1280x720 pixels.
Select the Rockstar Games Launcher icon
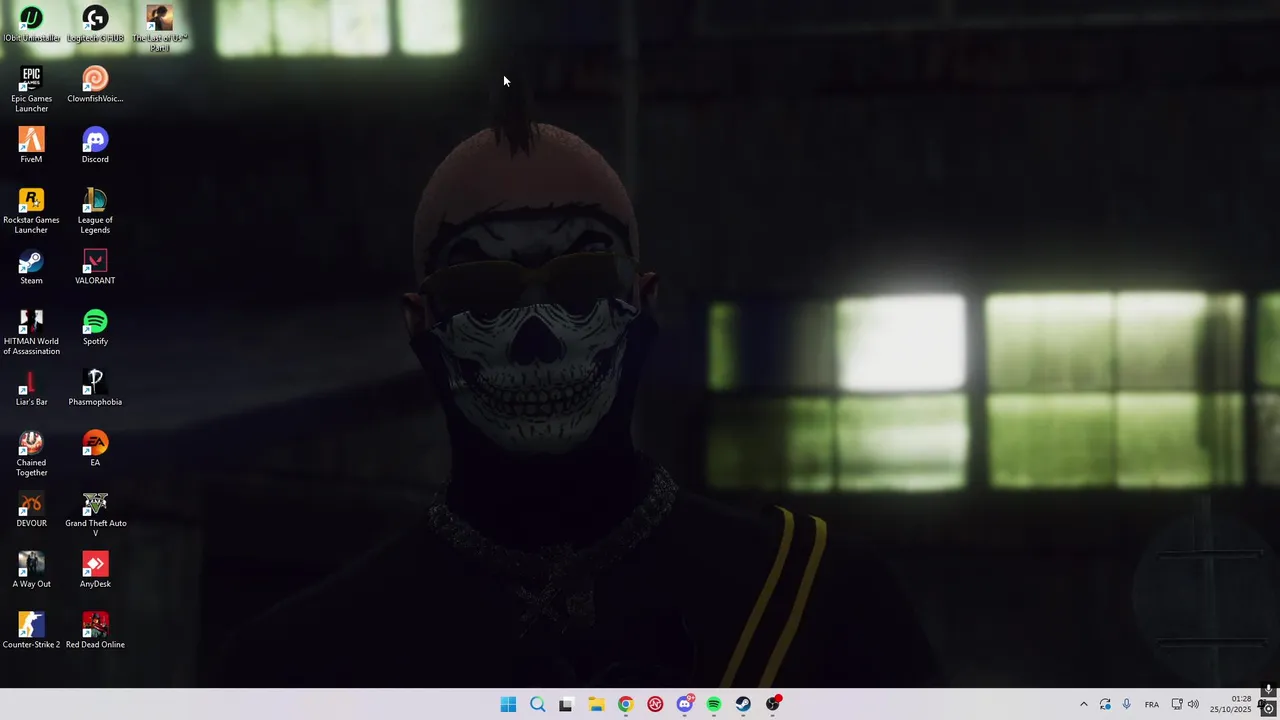click(31, 211)
